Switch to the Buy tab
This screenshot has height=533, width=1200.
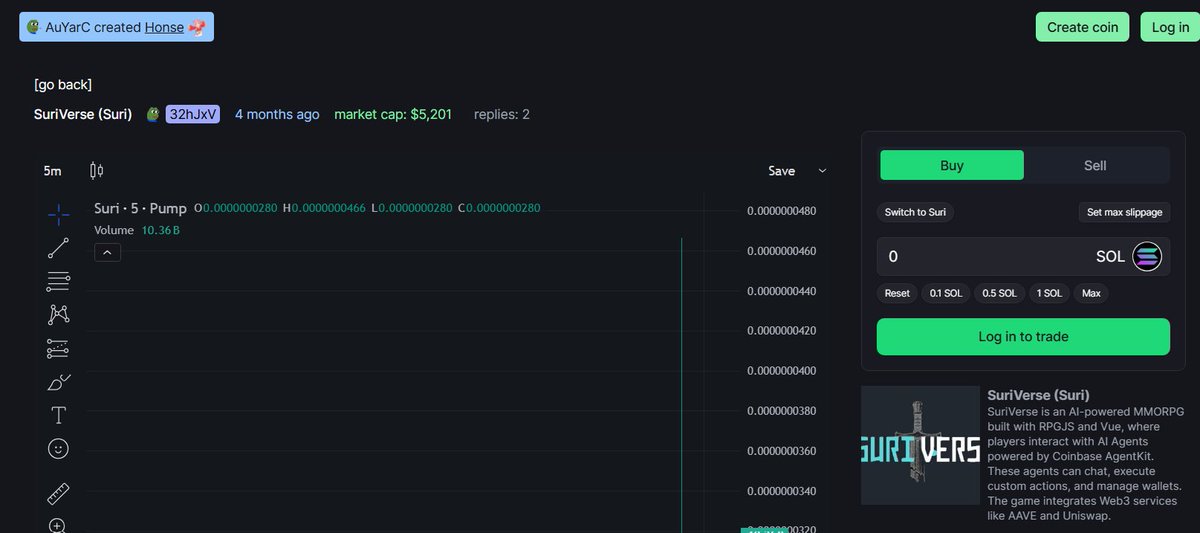pos(952,165)
